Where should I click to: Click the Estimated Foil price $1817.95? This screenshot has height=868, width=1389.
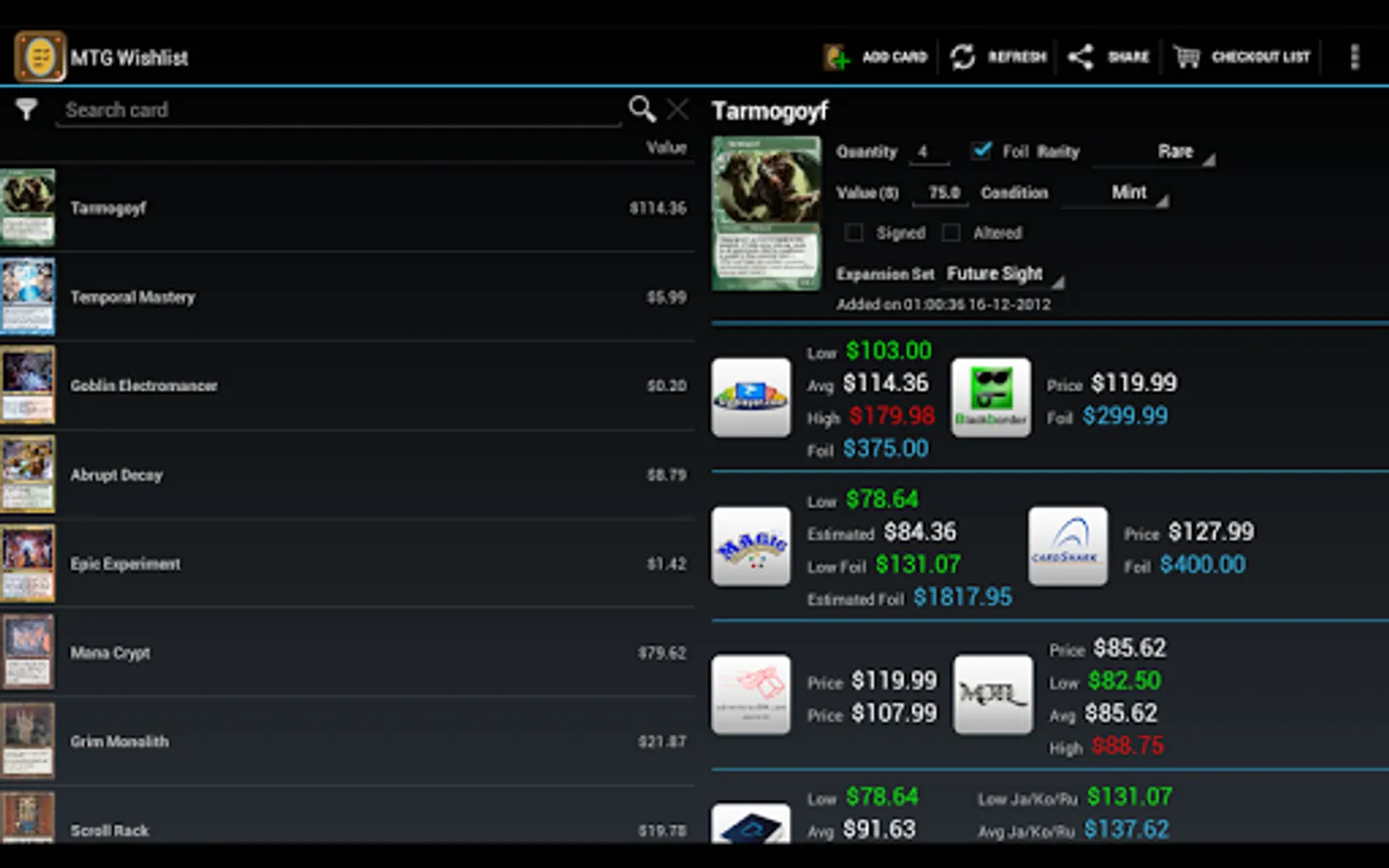[x=963, y=598]
